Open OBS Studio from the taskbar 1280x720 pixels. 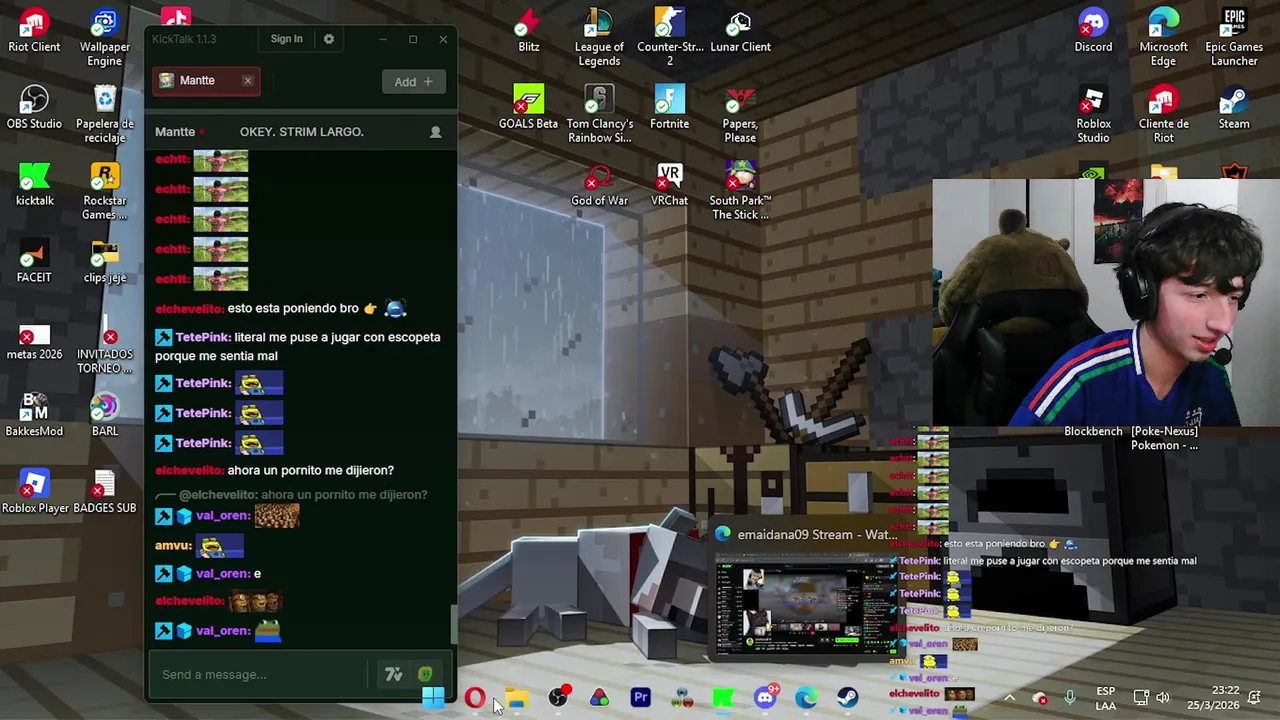(x=558, y=698)
